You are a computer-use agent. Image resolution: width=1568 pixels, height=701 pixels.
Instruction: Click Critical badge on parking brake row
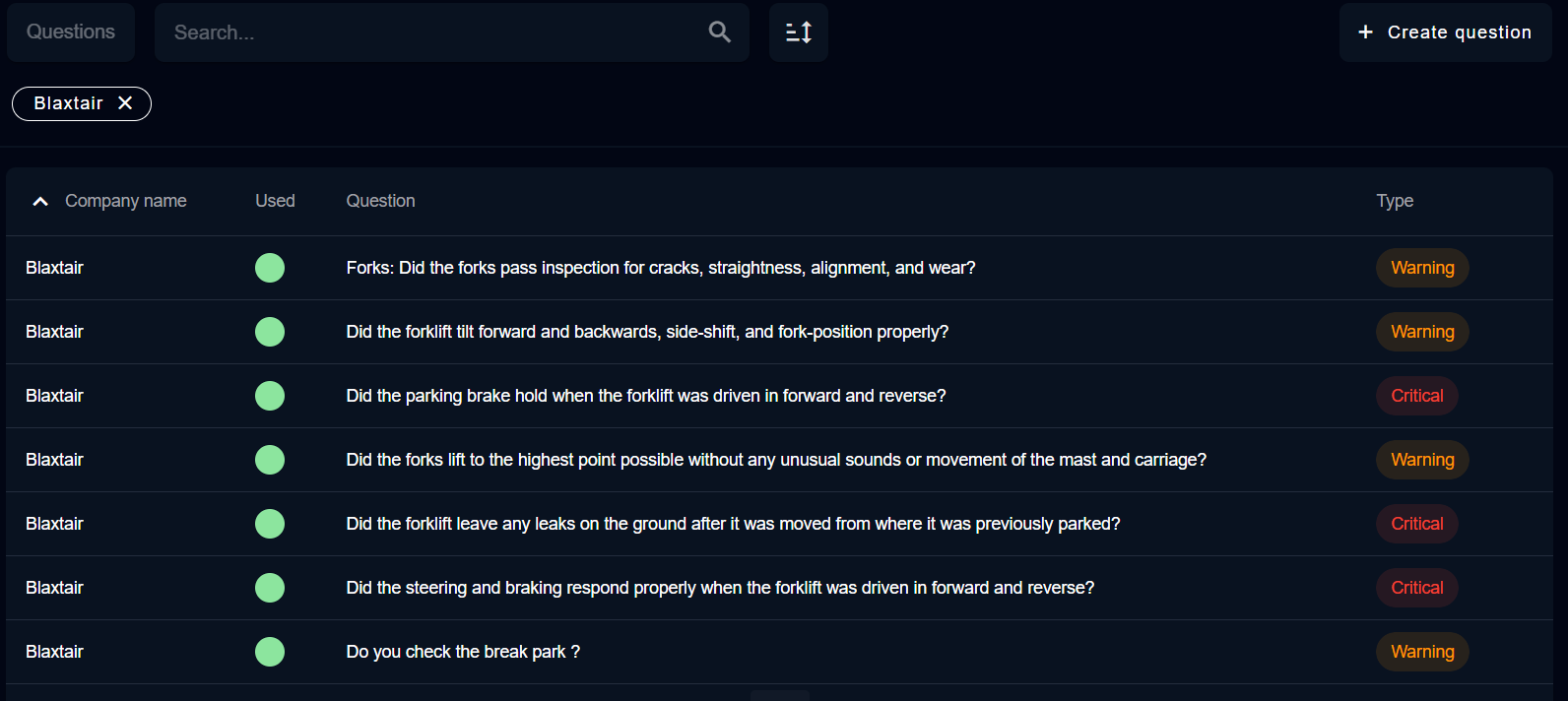click(x=1416, y=396)
